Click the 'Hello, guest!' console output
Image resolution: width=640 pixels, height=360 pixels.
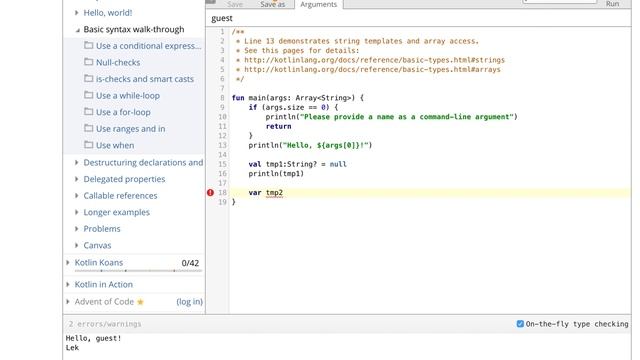pyautogui.click(x=93, y=338)
